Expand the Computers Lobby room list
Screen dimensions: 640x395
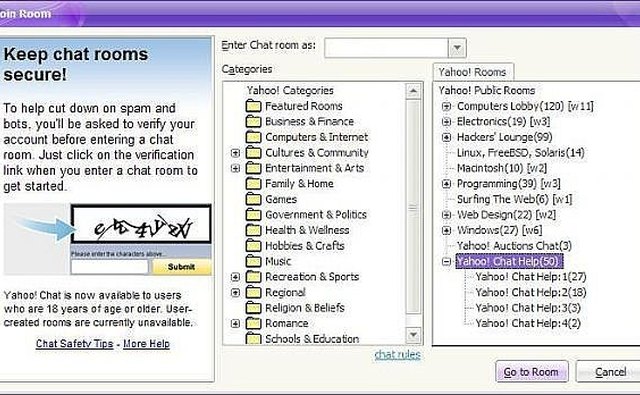447,107
